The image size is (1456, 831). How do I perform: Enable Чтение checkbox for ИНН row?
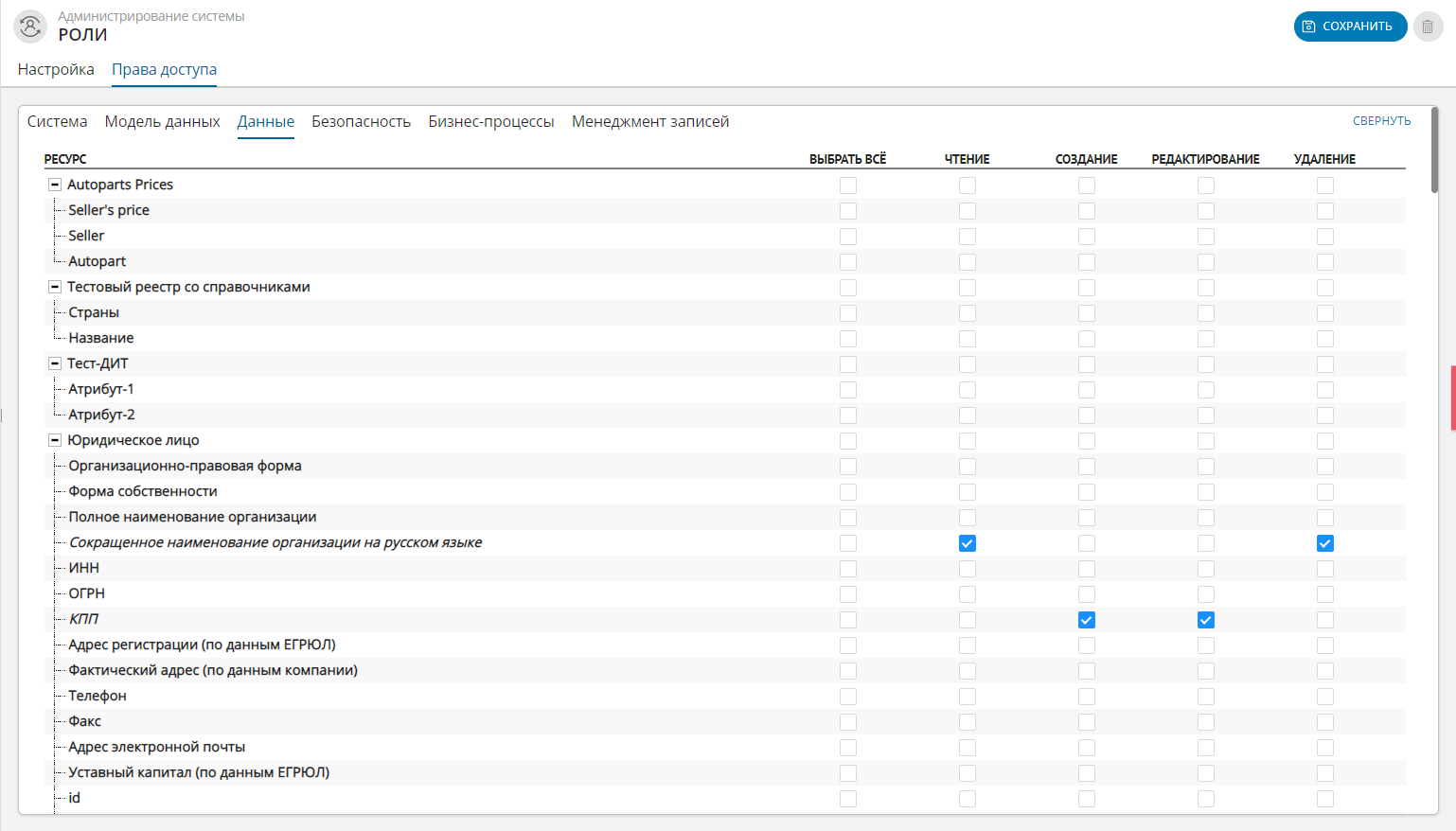click(967, 569)
